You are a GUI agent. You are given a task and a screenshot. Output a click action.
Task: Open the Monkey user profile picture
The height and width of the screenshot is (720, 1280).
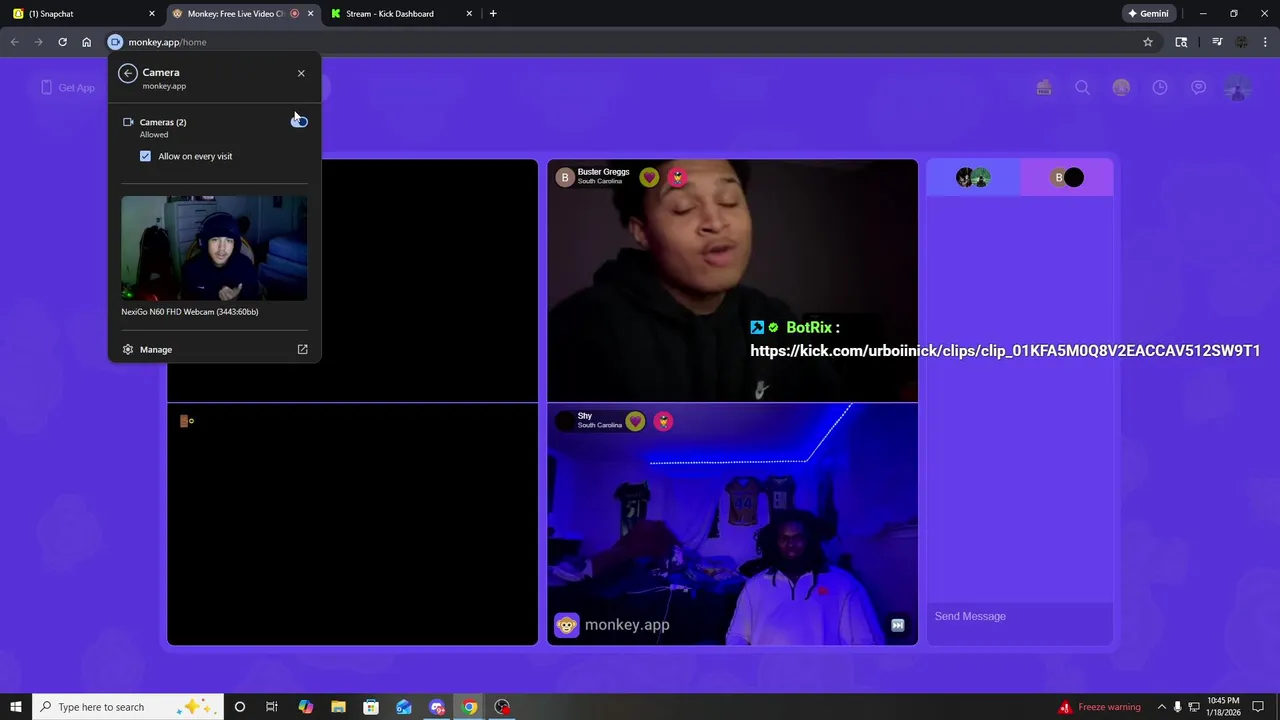point(1238,88)
